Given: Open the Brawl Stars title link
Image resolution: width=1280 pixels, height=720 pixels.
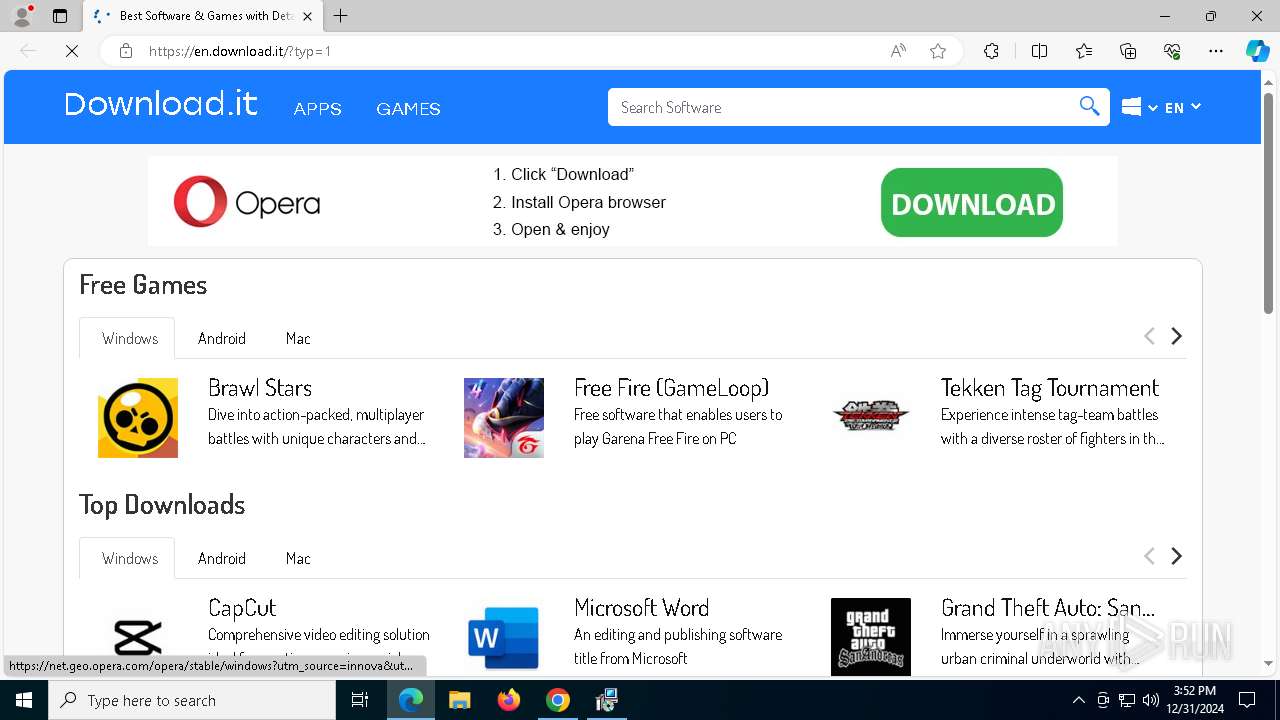Looking at the screenshot, I should 260,388.
